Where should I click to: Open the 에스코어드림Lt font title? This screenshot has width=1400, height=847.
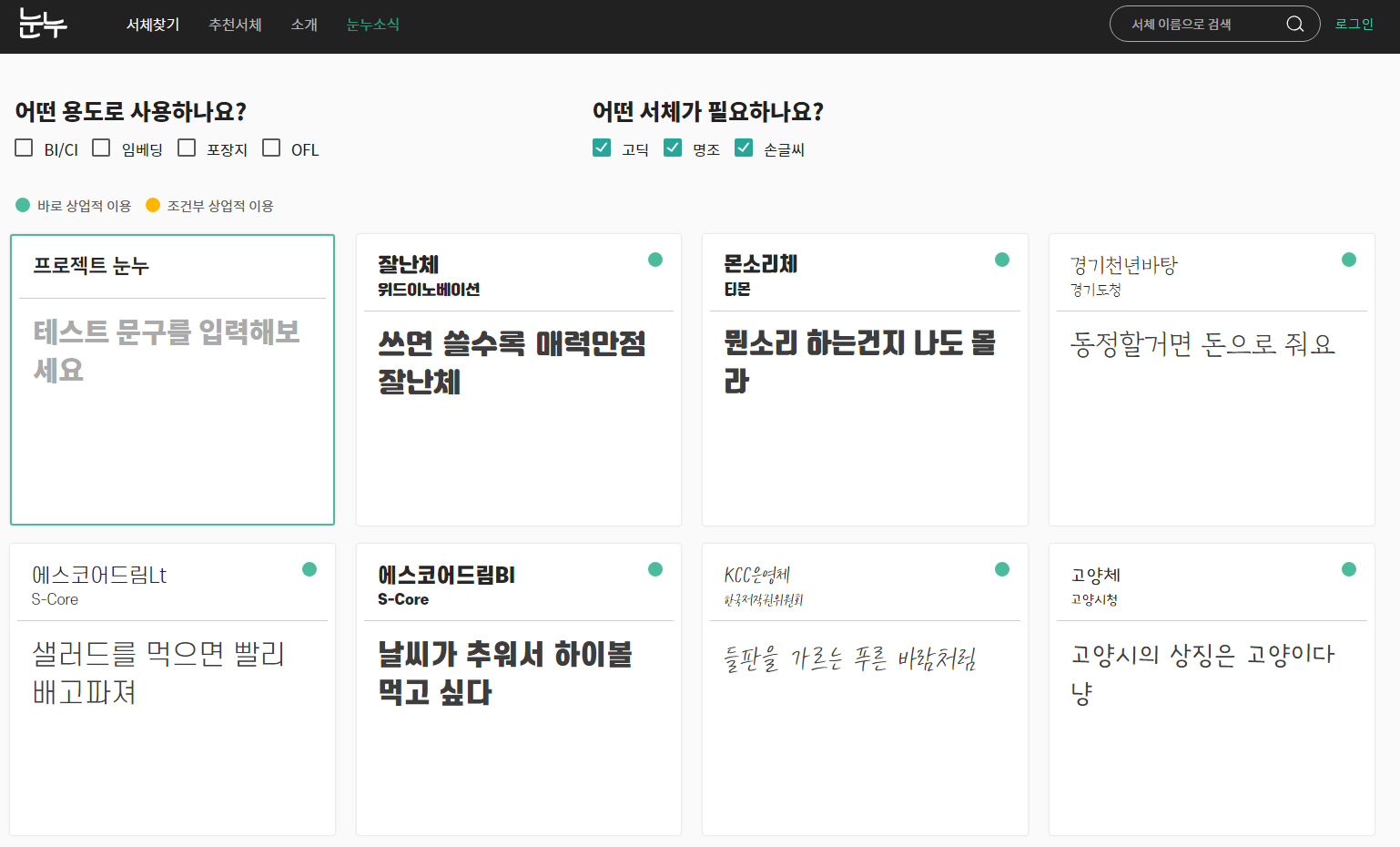[x=99, y=575]
